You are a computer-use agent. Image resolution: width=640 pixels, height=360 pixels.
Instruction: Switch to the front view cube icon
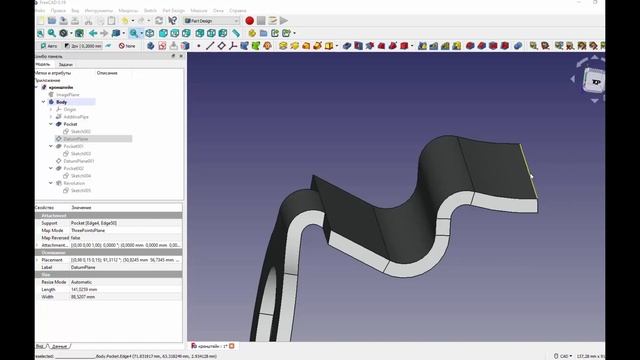(163, 33)
